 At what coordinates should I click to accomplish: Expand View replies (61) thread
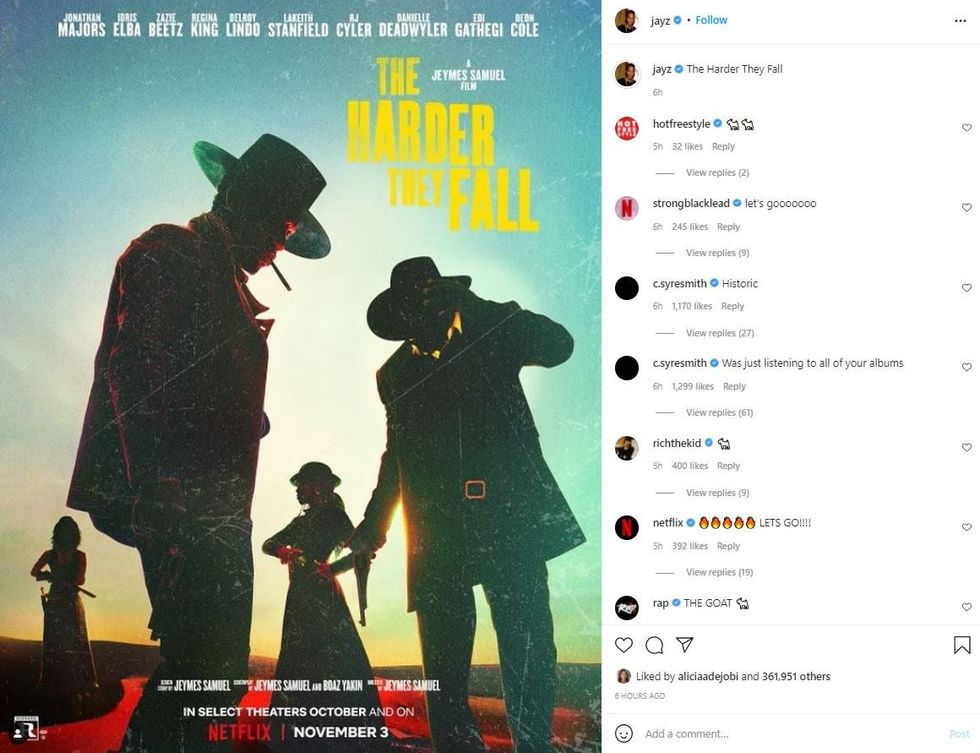tap(719, 412)
